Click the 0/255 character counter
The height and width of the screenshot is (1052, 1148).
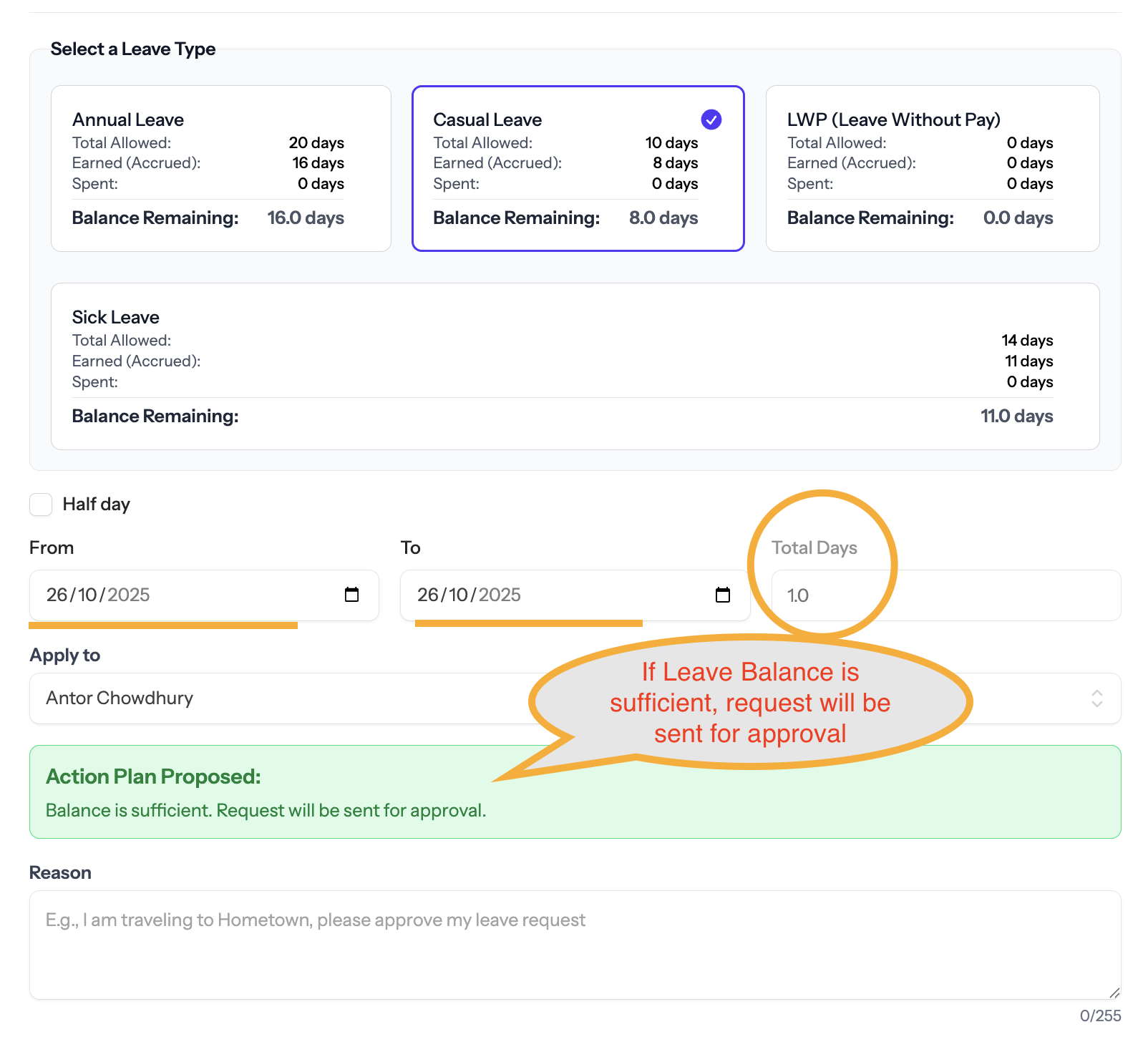(x=1100, y=1016)
